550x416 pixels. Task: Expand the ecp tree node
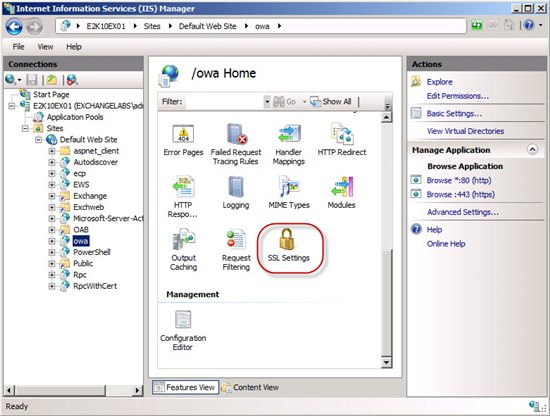click(x=52, y=174)
